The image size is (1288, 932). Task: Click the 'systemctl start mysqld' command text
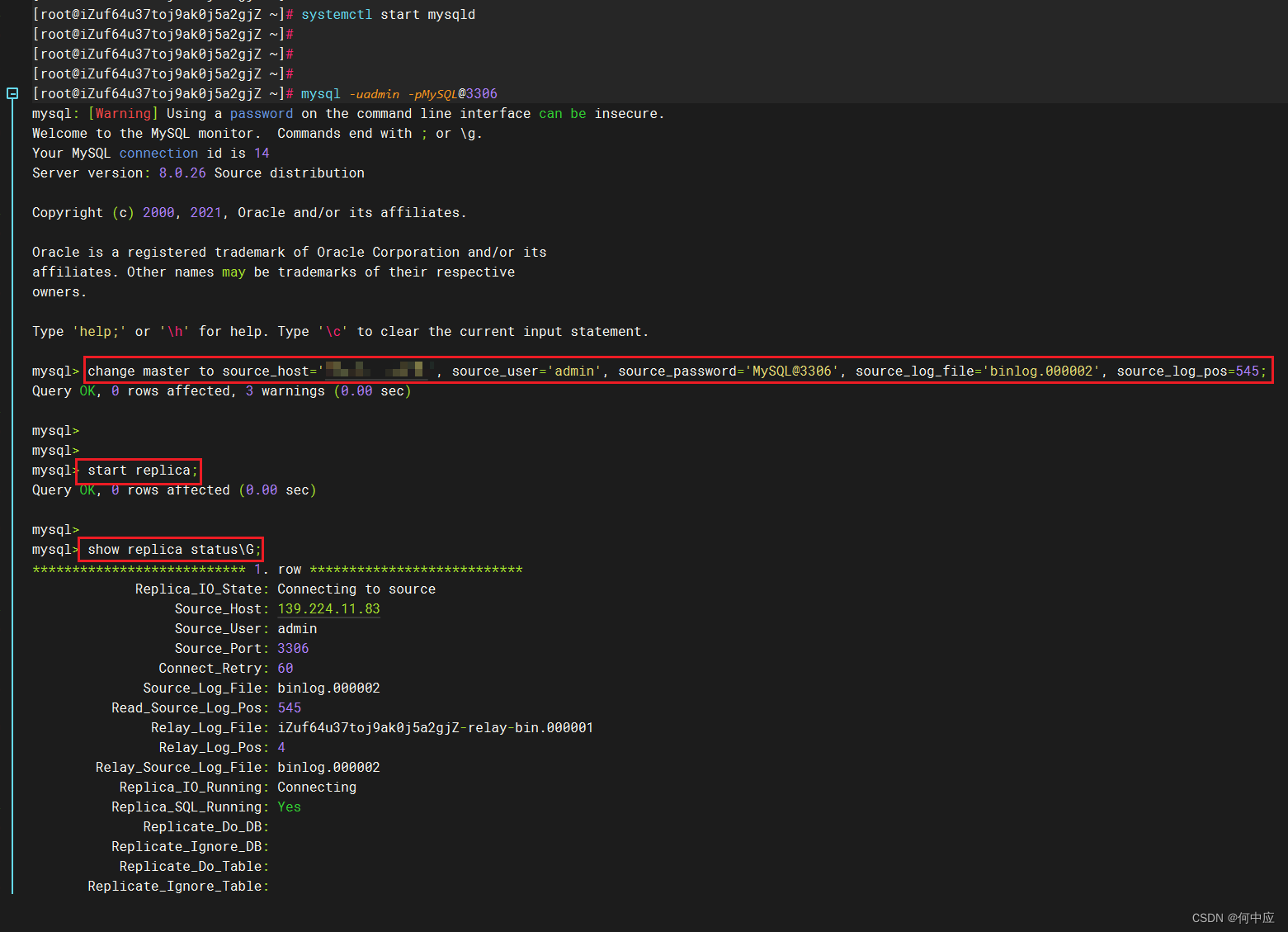click(388, 15)
